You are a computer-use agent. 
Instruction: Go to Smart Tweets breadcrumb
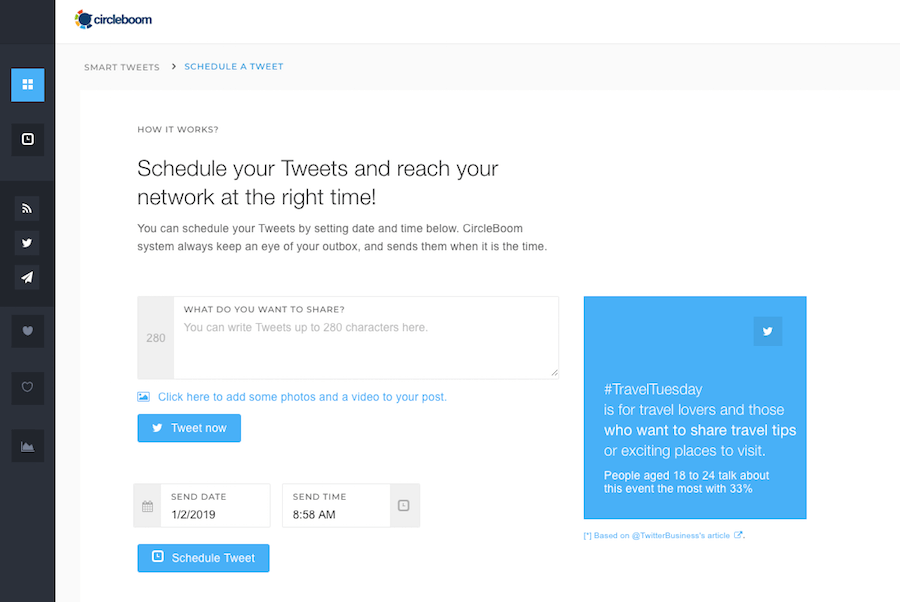tap(122, 67)
